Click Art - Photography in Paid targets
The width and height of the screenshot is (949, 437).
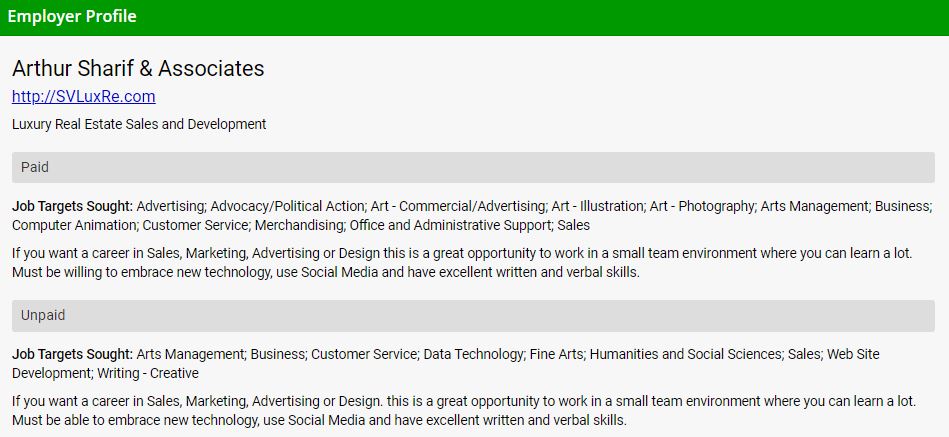[702, 206]
